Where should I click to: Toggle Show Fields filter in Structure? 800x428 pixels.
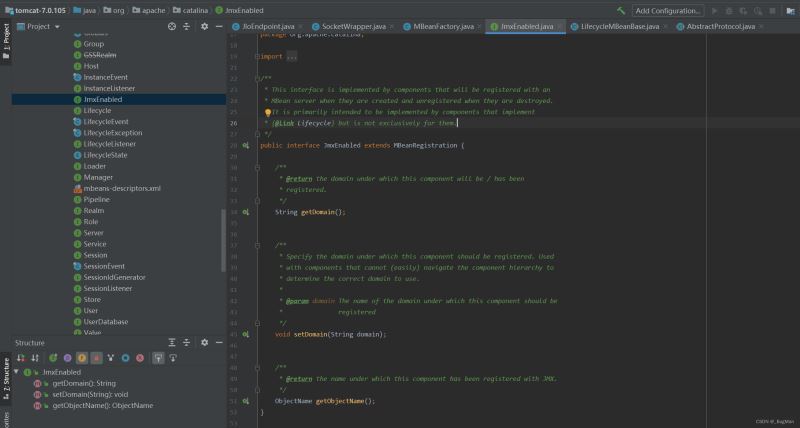(82, 358)
